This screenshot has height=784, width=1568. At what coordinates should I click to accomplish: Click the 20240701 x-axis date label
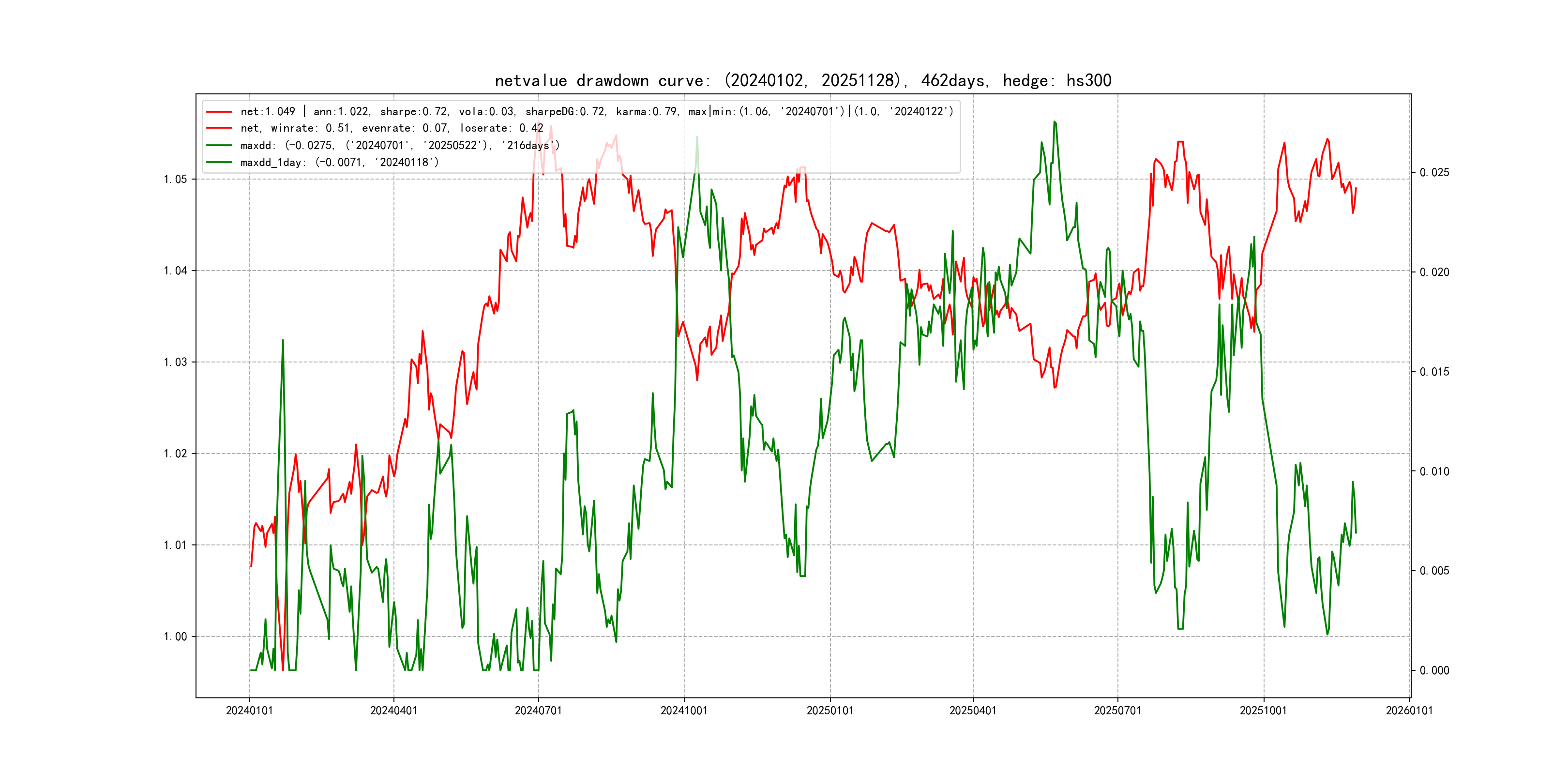[538, 711]
